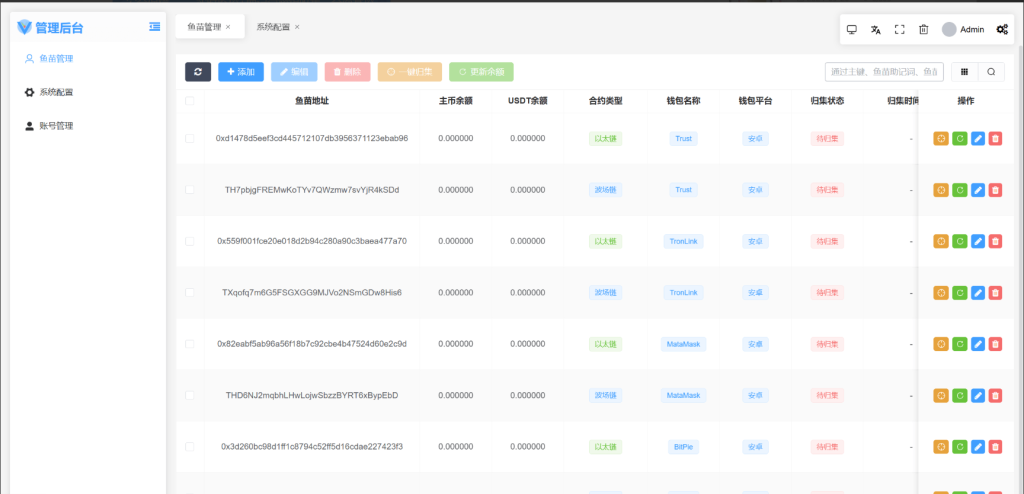Click the 安卓 tag in THD6NJ2mqbh row

[x=756, y=395]
